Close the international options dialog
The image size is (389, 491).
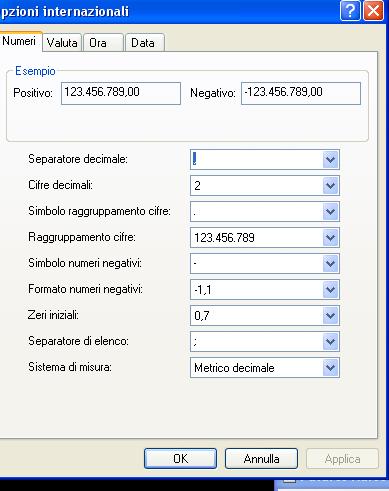pyautogui.click(x=373, y=11)
